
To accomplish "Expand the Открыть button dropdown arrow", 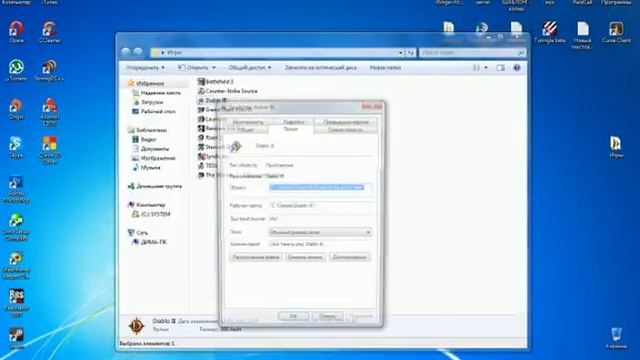I will point(214,68).
